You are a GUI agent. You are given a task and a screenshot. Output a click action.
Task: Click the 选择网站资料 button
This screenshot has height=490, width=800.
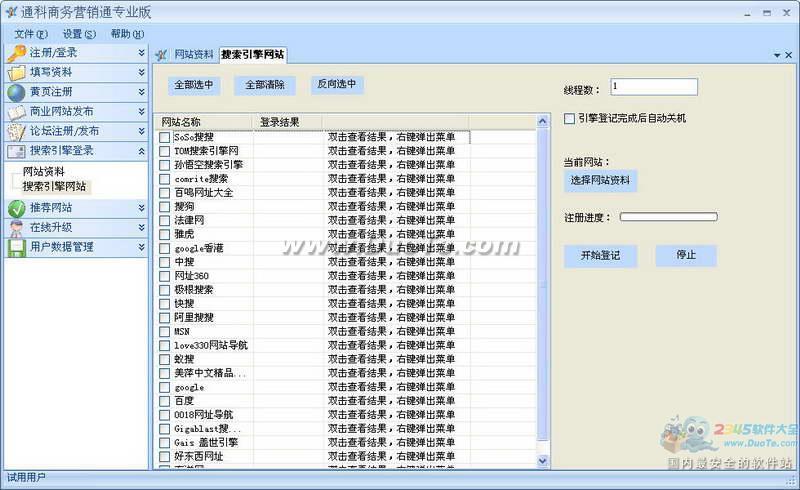coord(600,181)
